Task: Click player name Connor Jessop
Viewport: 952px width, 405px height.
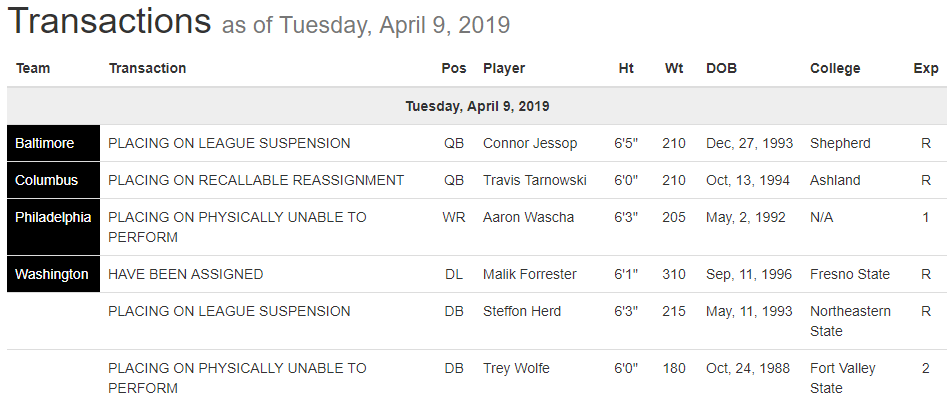Action: [530, 143]
